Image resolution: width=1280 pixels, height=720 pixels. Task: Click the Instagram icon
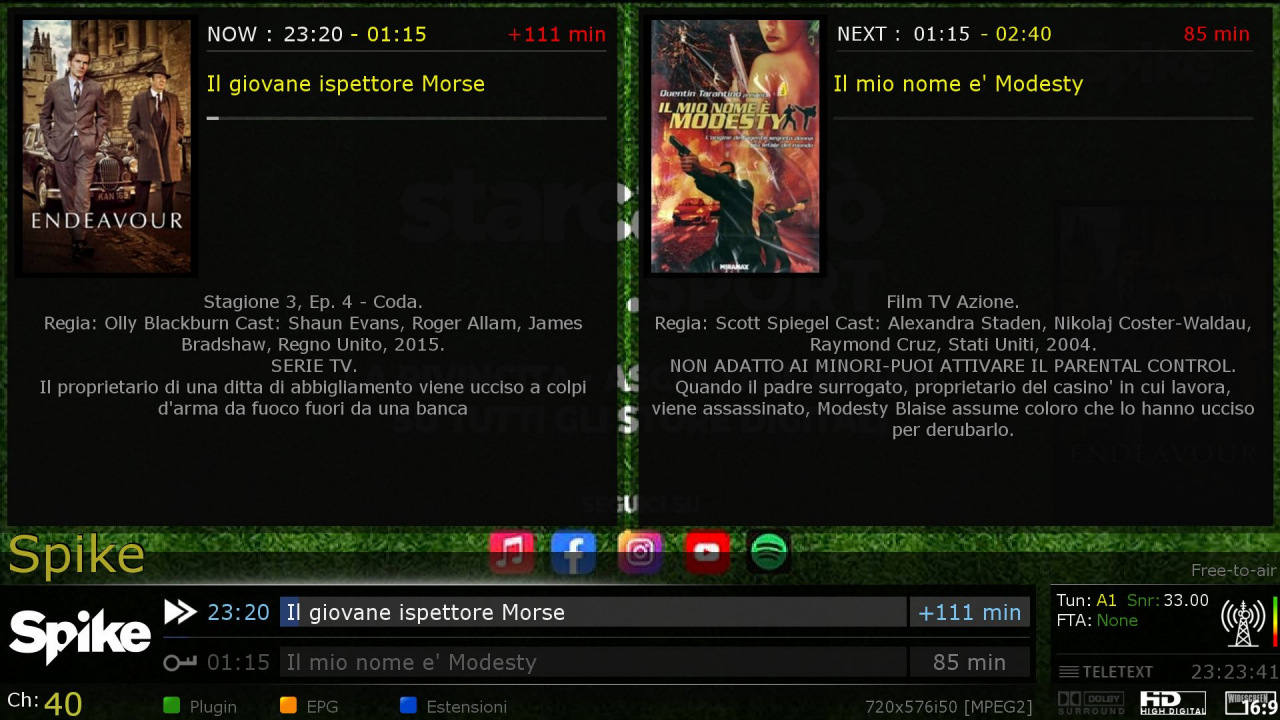pyautogui.click(x=640, y=551)
